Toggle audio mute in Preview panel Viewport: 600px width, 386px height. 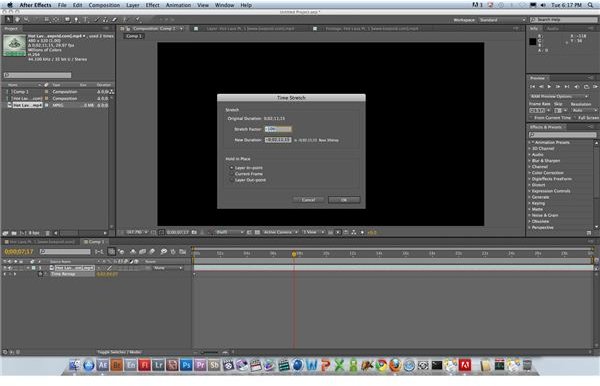pyautogui.click(x=577, y=87)
